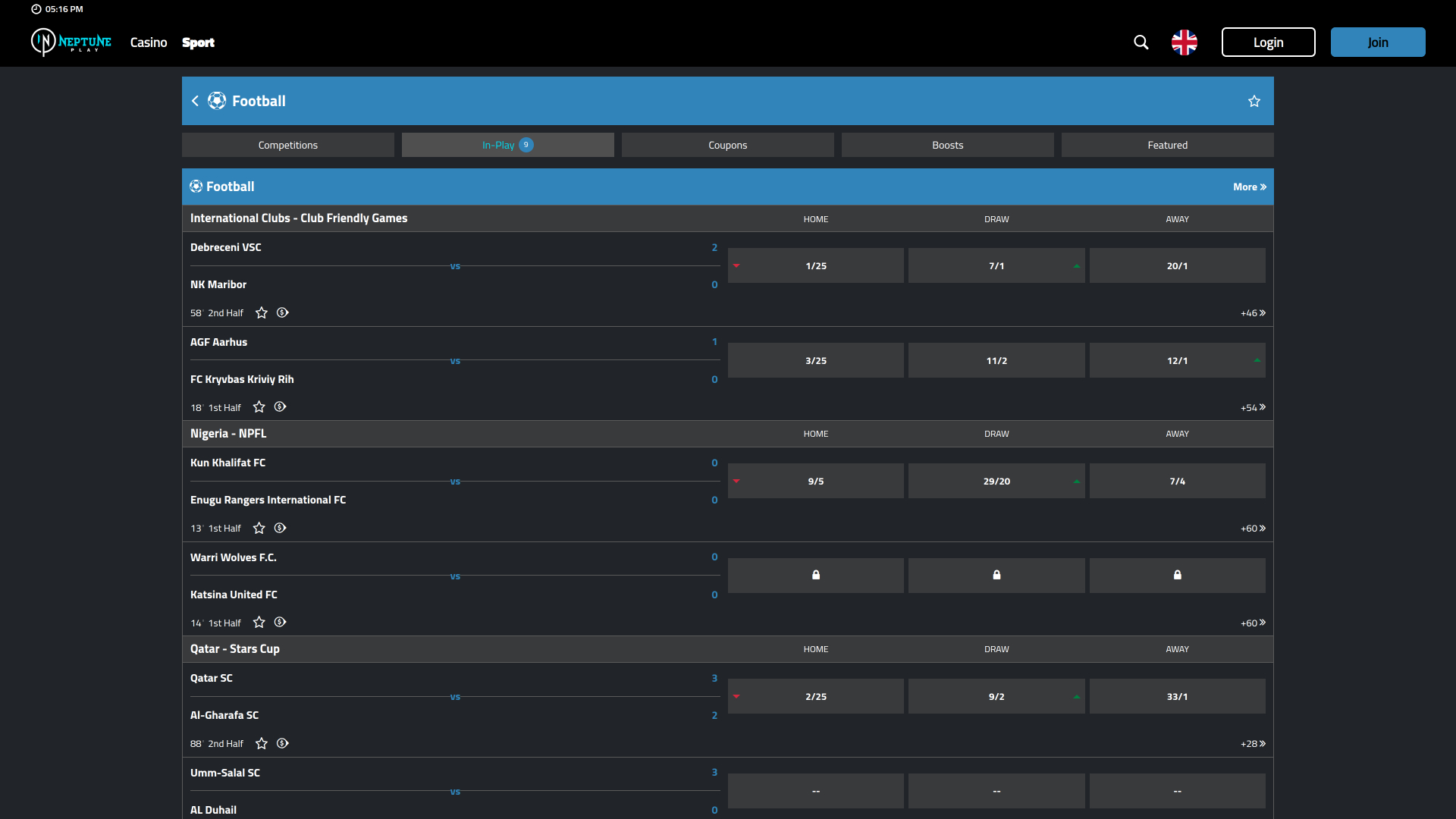Click the Neptune Play logo
Viewport: 1456px width, 819px height.
tap(71, 42)
